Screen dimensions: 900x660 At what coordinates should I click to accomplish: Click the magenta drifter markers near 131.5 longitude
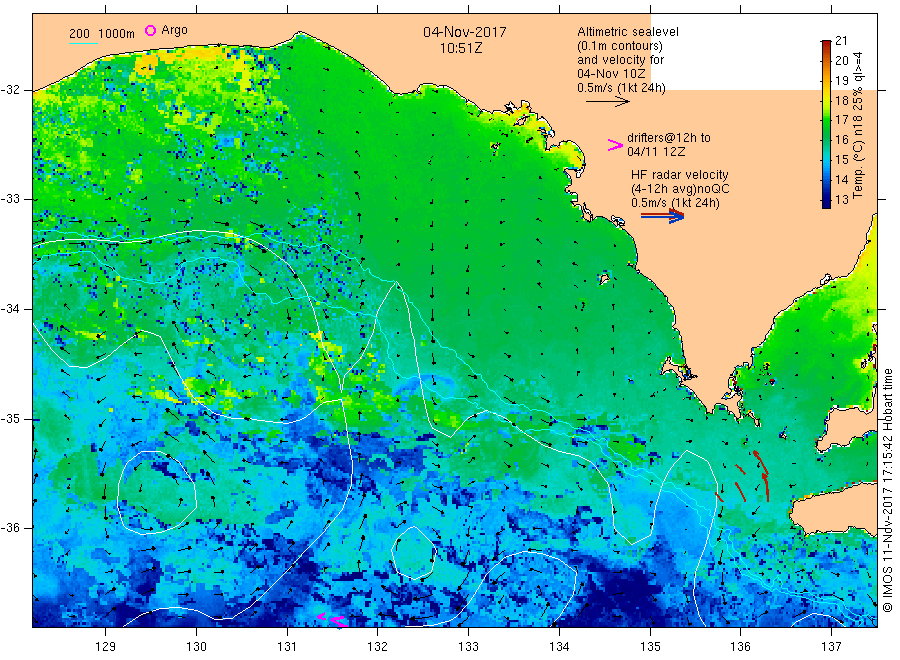(332, 619)
